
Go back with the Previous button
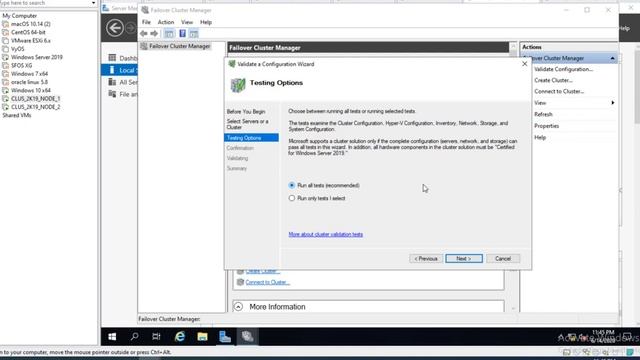(x=426, y=259)
